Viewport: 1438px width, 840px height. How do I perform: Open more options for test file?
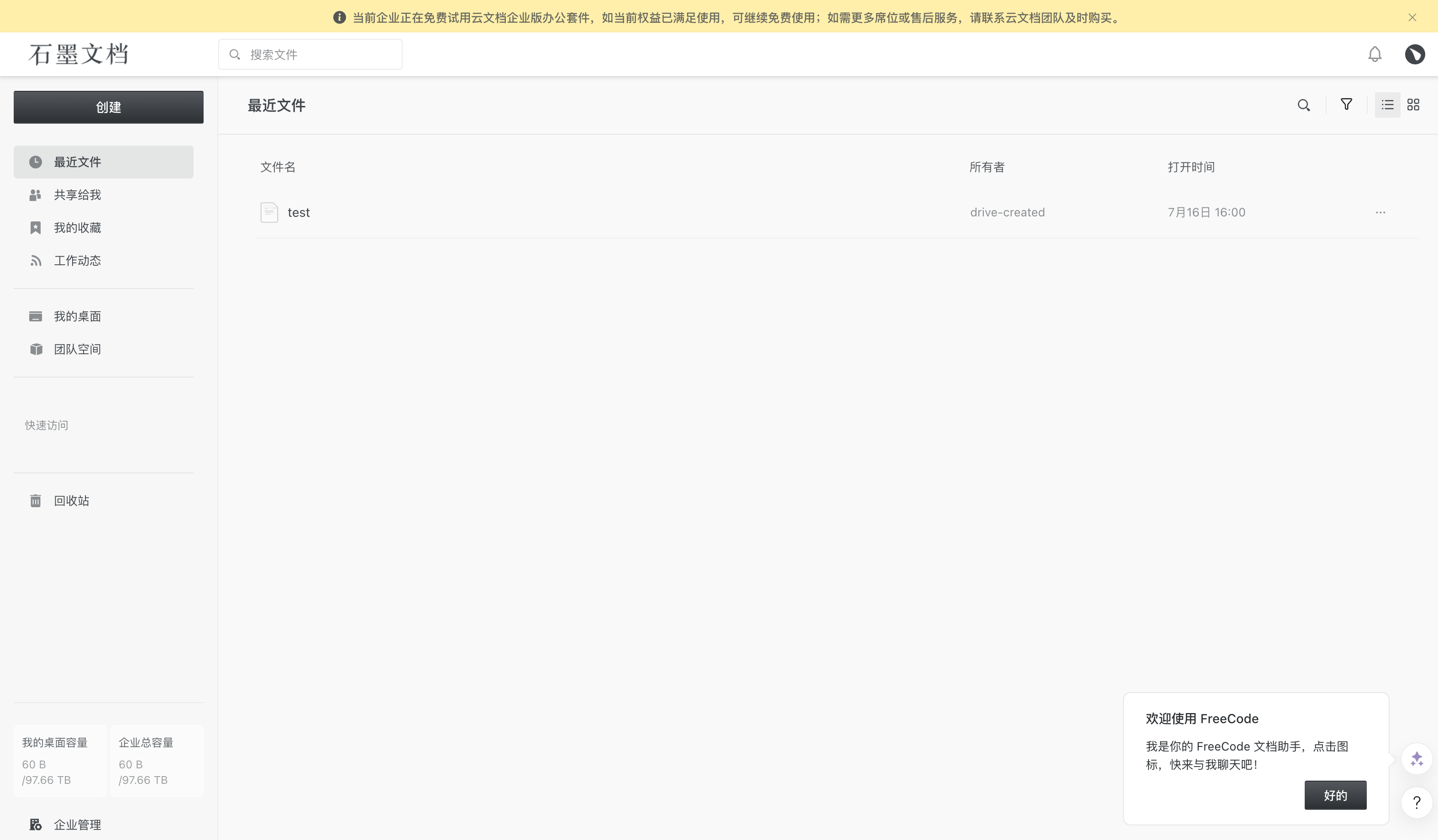[1380, 212]
